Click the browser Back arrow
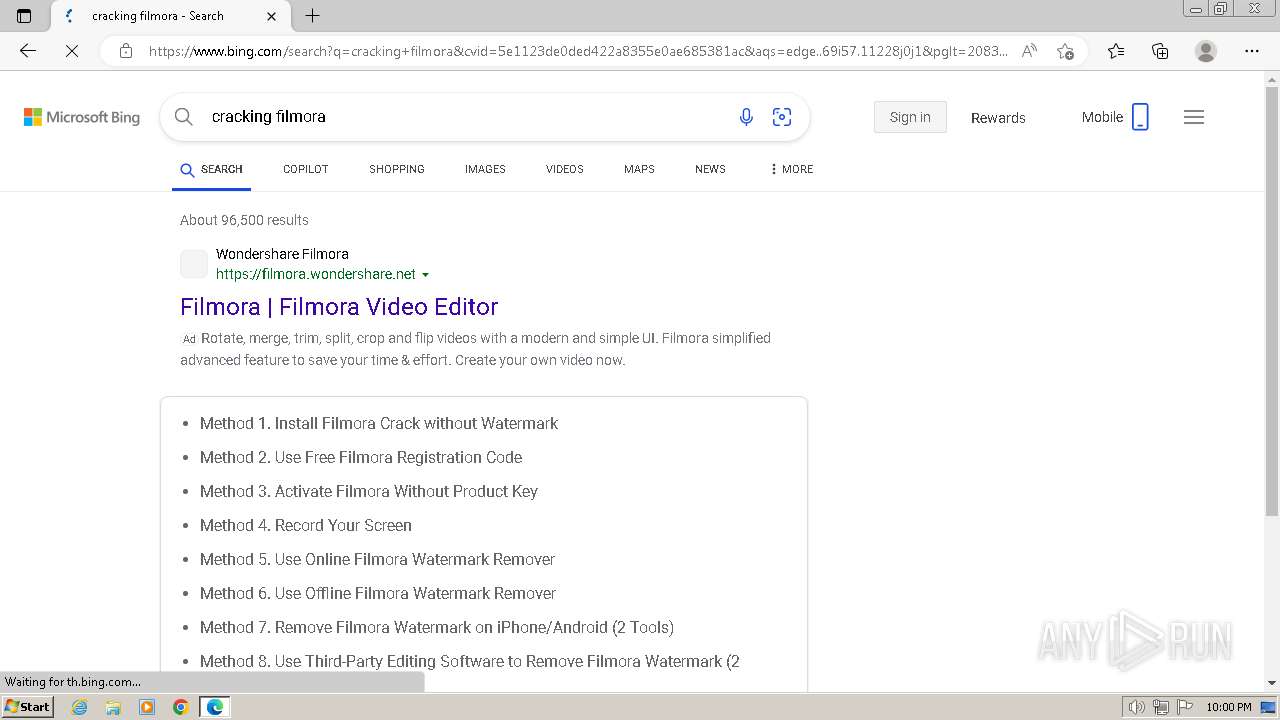The width and height of the screenshot is (1280, 720). click(x=28, y=51)
